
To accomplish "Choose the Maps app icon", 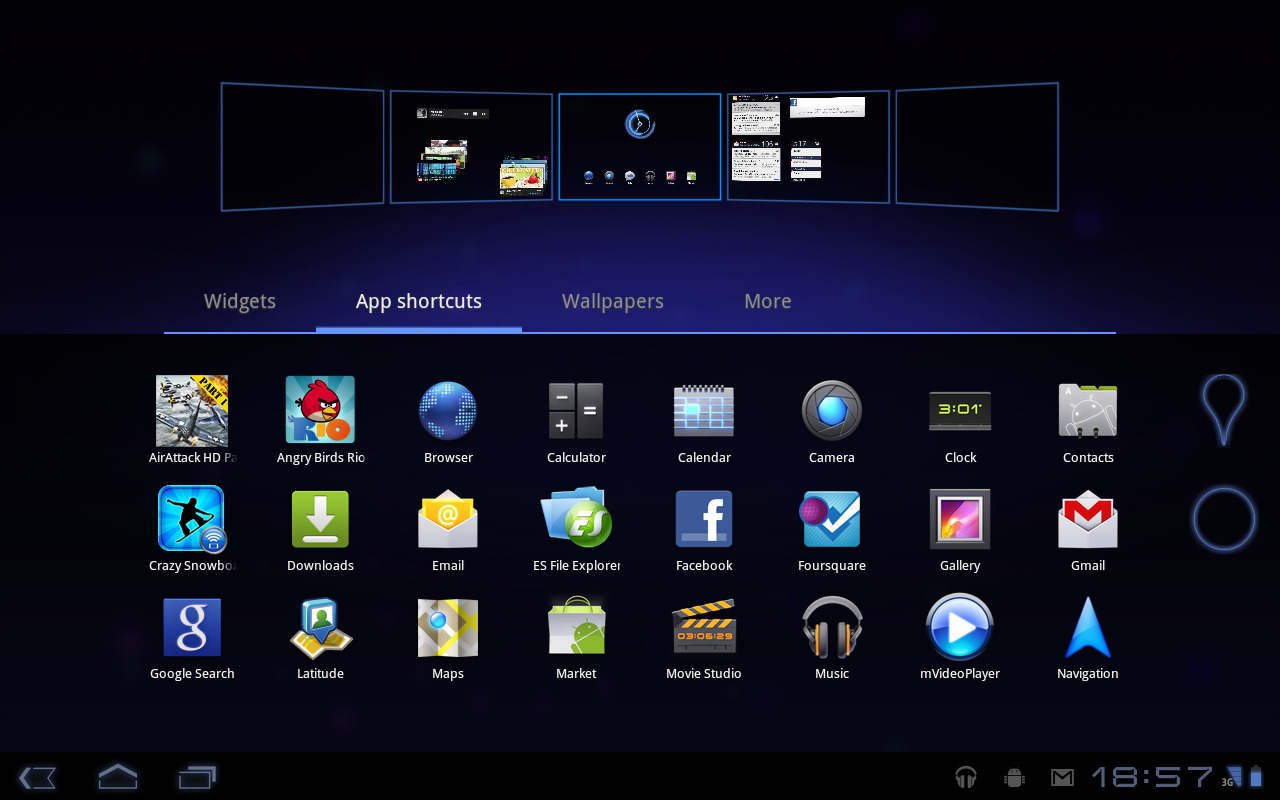I will tap(448, 627).
